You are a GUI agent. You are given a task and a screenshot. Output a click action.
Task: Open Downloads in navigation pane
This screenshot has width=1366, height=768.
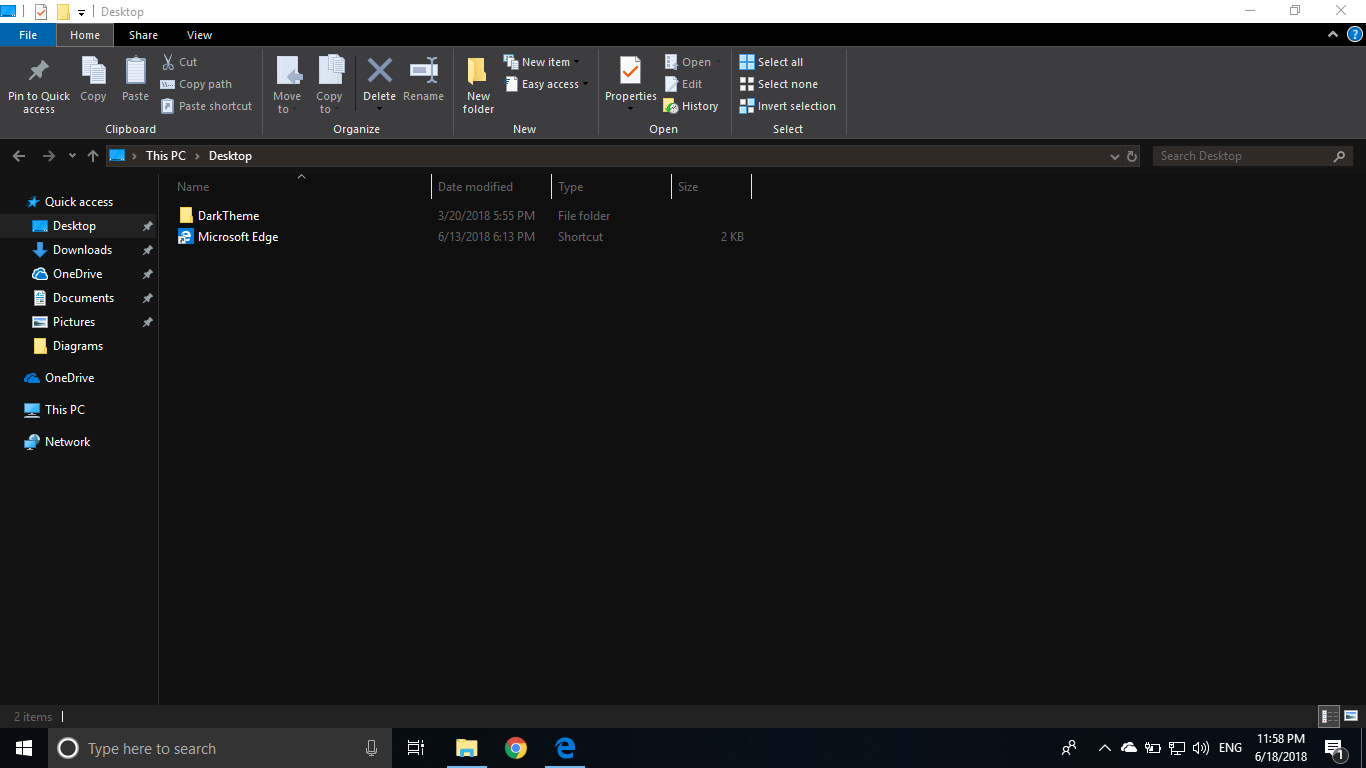82,250
